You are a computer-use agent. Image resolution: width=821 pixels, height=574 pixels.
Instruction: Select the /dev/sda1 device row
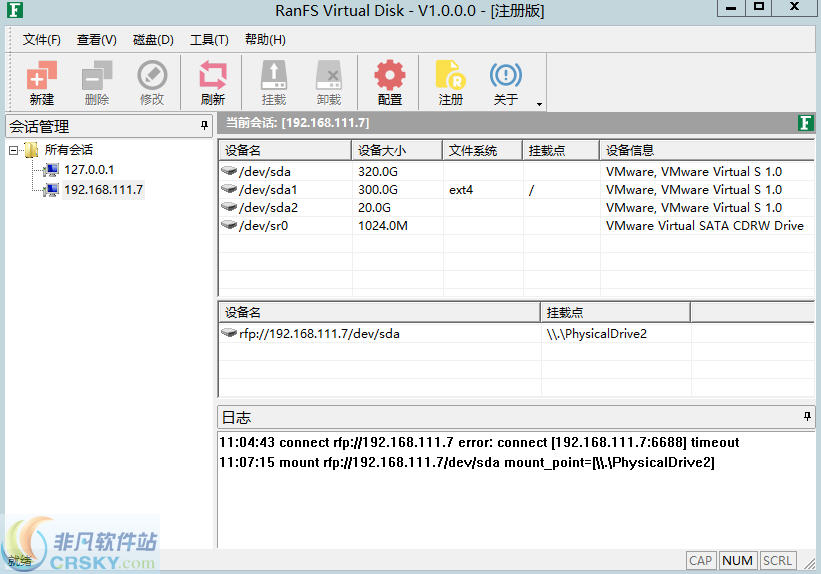tap(516, 190)
